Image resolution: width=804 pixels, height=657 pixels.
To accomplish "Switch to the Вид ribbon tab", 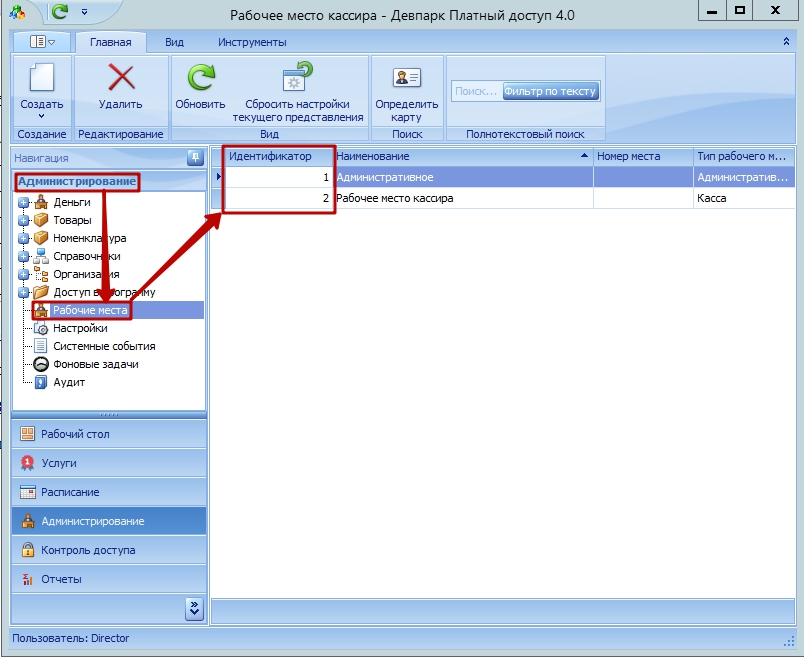I will (x=174, y=42).
